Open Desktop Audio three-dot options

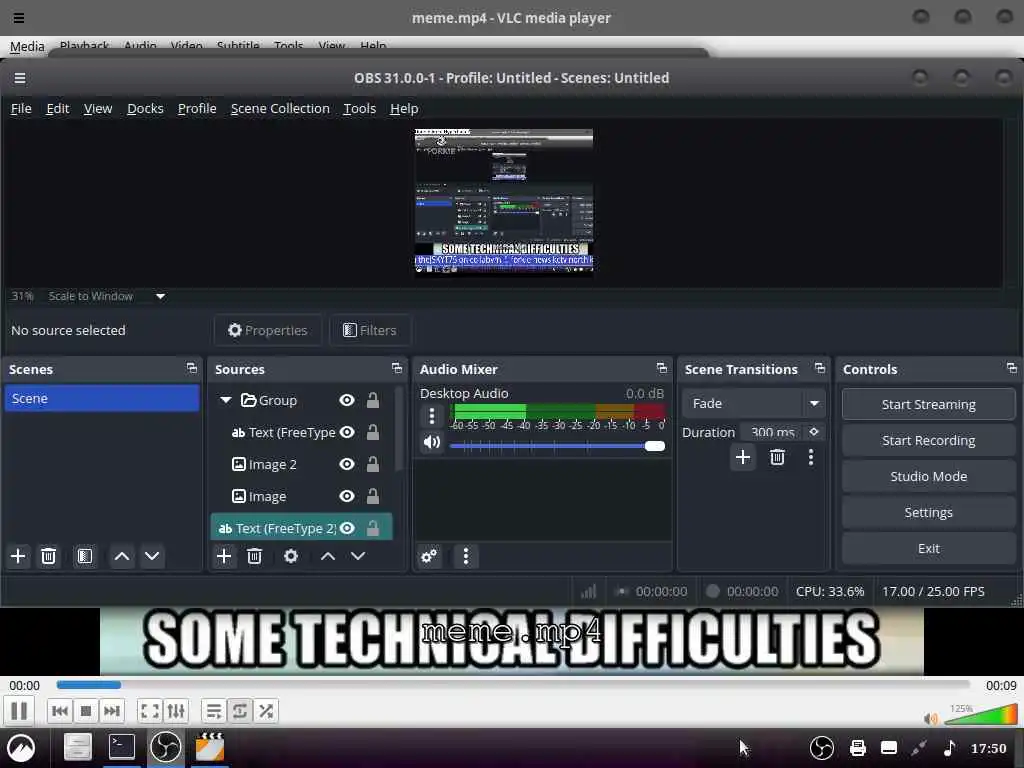432,416
